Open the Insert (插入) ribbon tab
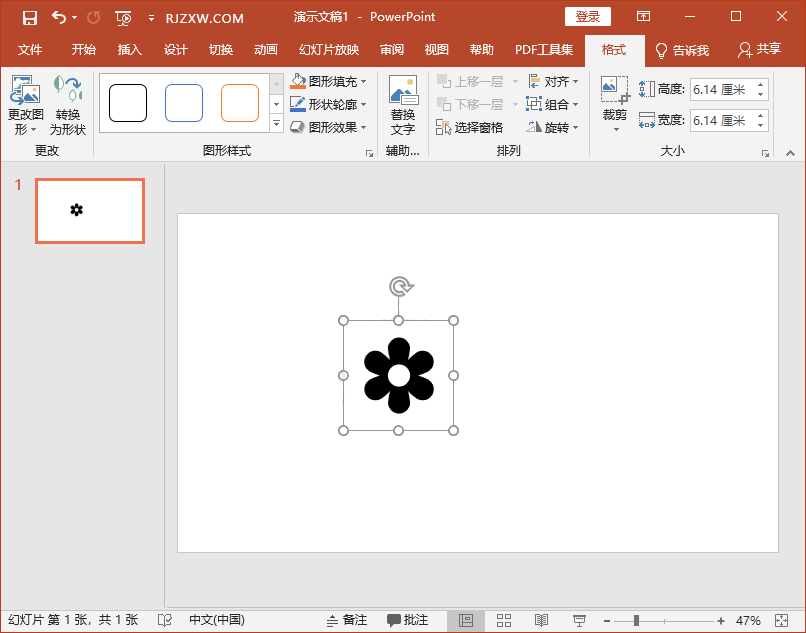The image size is (806, 633). coord(130,50)
